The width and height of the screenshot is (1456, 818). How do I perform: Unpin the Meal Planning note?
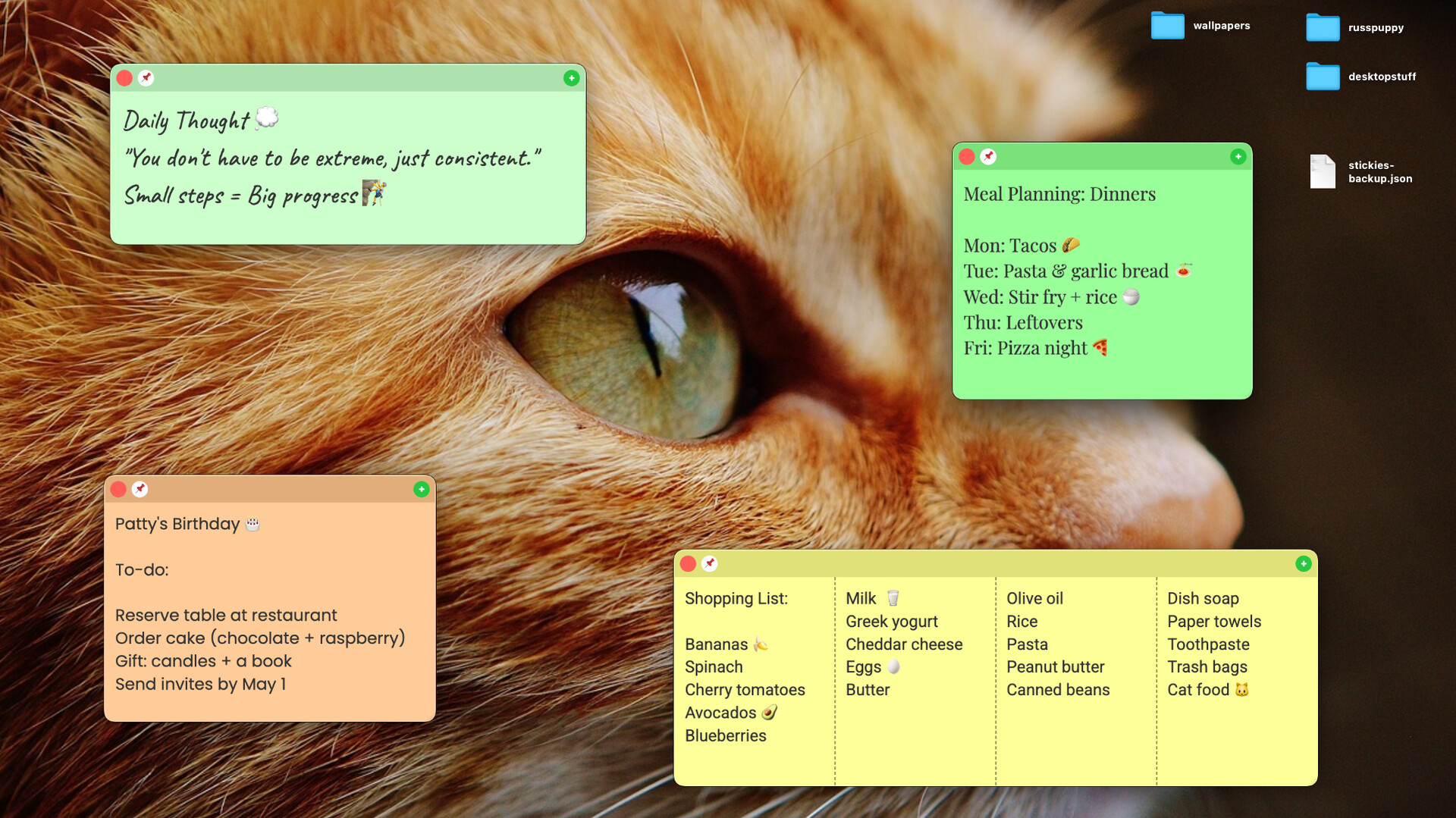click(x=988, y=157)
